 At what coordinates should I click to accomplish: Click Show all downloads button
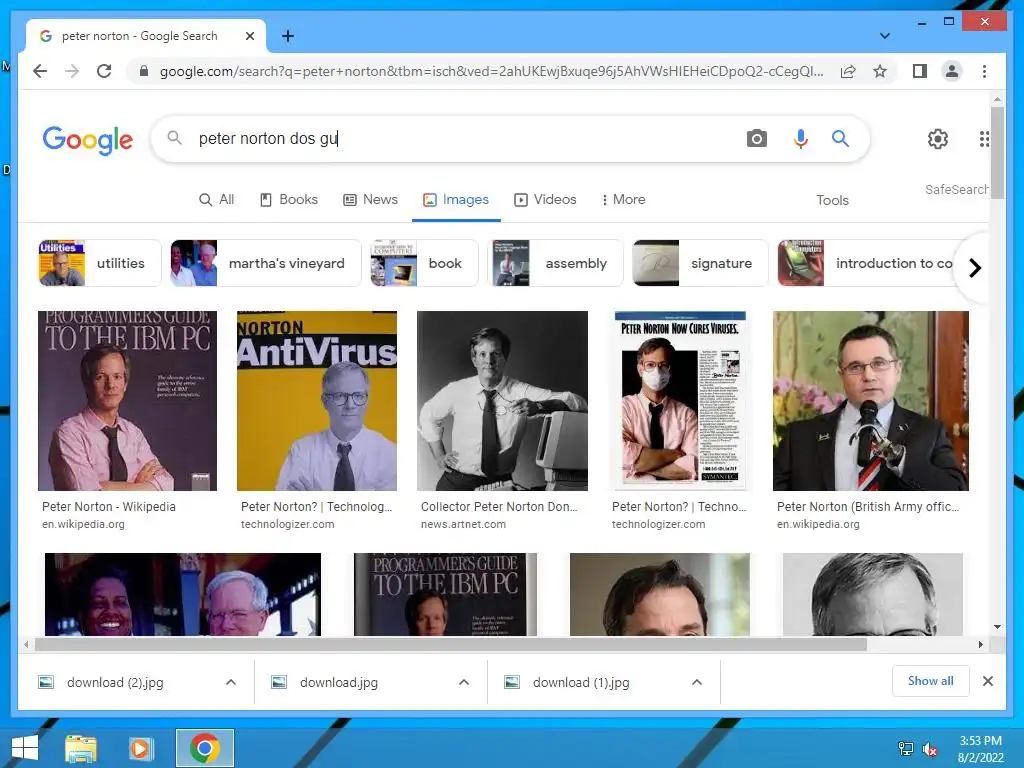(931, 681)
